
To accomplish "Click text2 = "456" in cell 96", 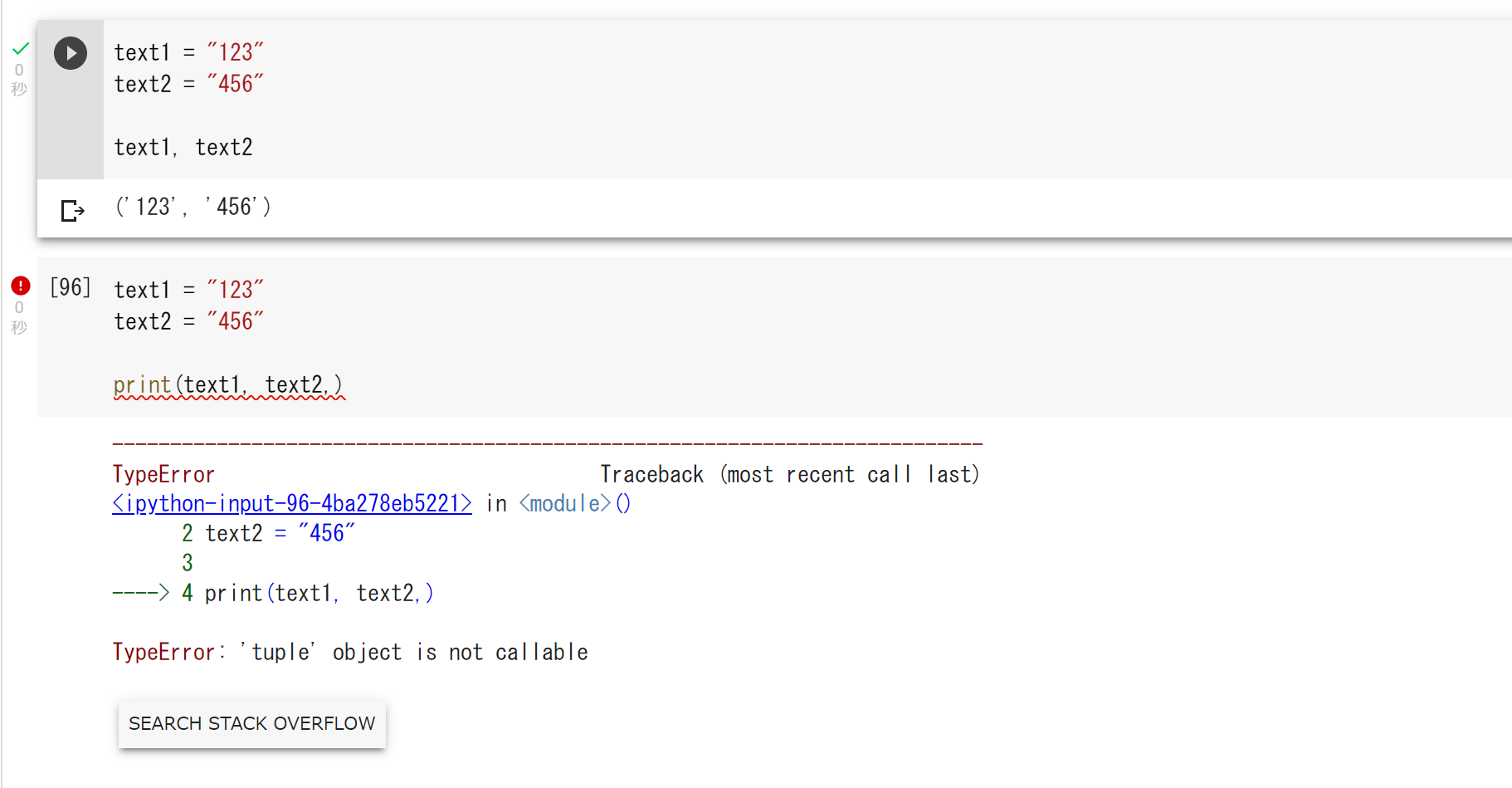I will [188, 321].
